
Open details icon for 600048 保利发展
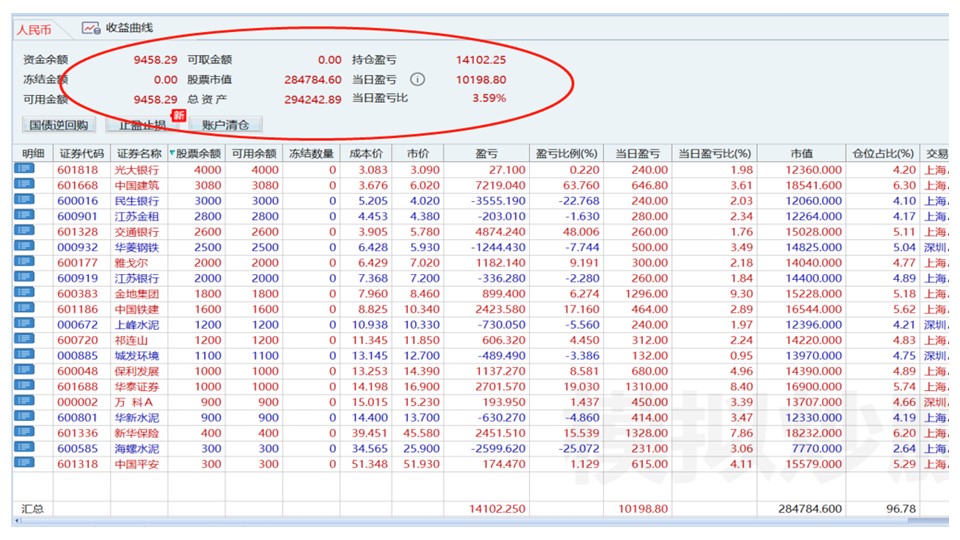click(x=24, y=370)
